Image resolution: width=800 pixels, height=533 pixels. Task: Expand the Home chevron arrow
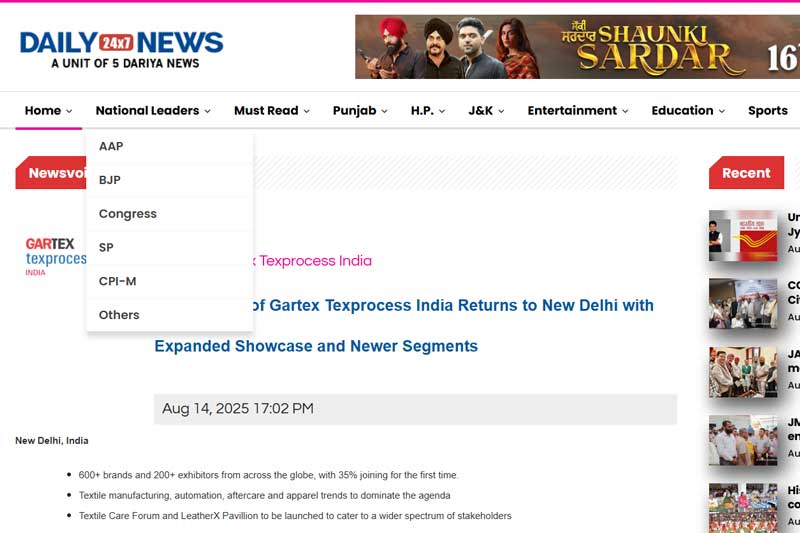(x=69, y=111)
